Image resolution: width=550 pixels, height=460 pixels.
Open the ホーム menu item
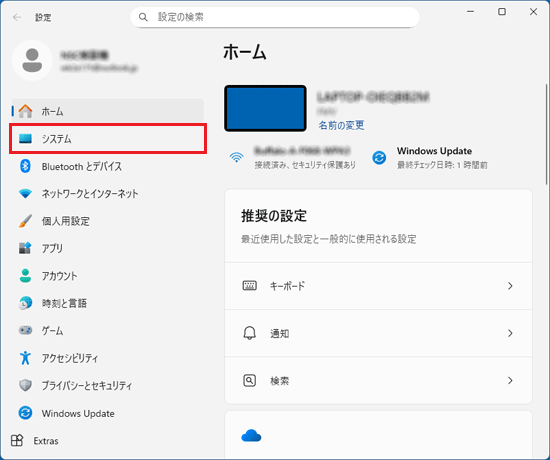(x=108, y=111)
